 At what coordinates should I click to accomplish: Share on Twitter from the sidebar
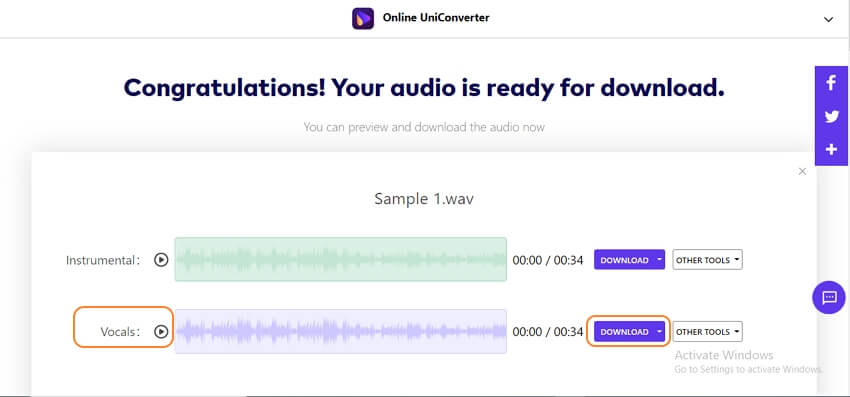[x=831, y=116]
